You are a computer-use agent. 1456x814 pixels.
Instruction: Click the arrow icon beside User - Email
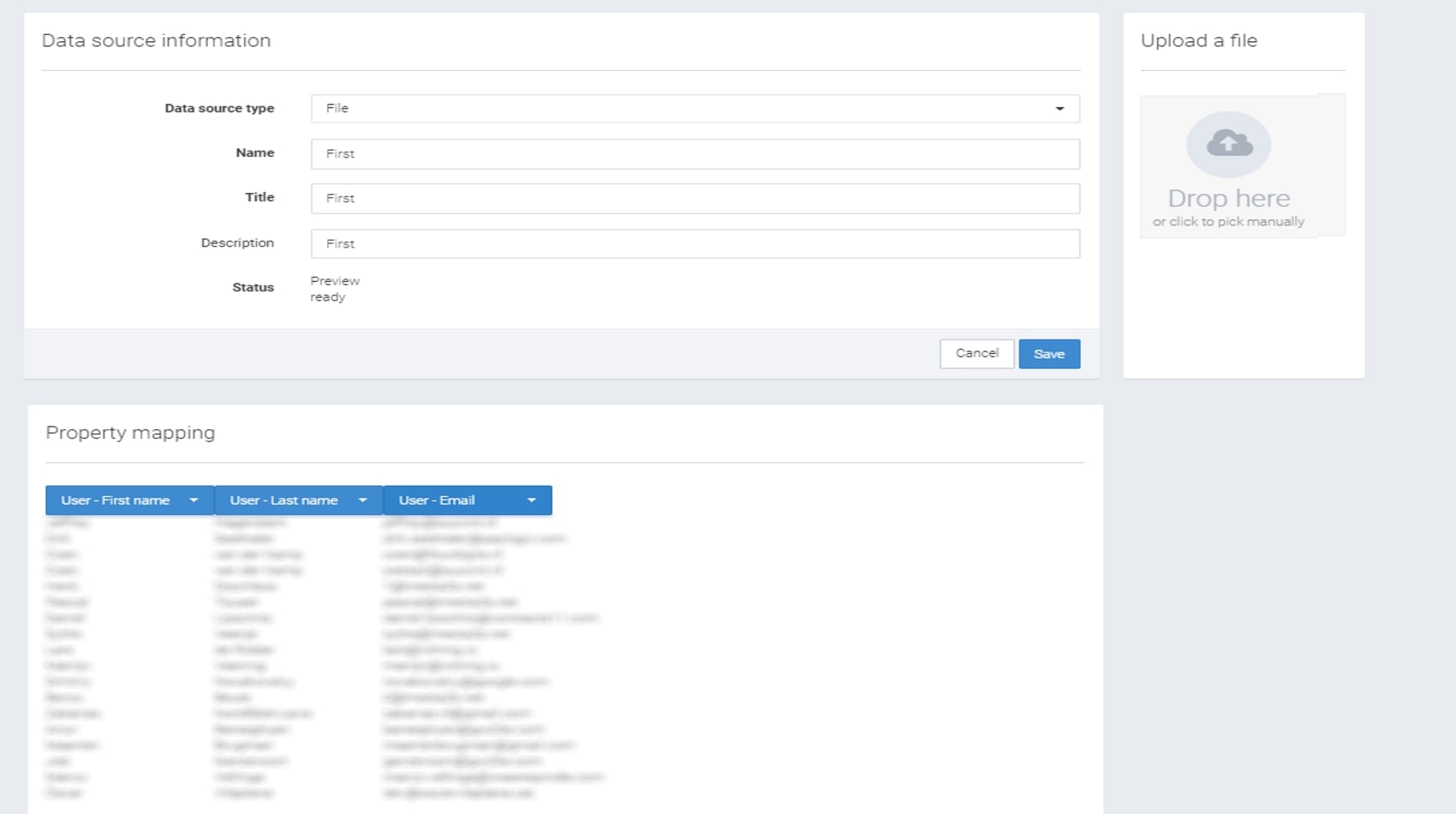click(531, 500)
